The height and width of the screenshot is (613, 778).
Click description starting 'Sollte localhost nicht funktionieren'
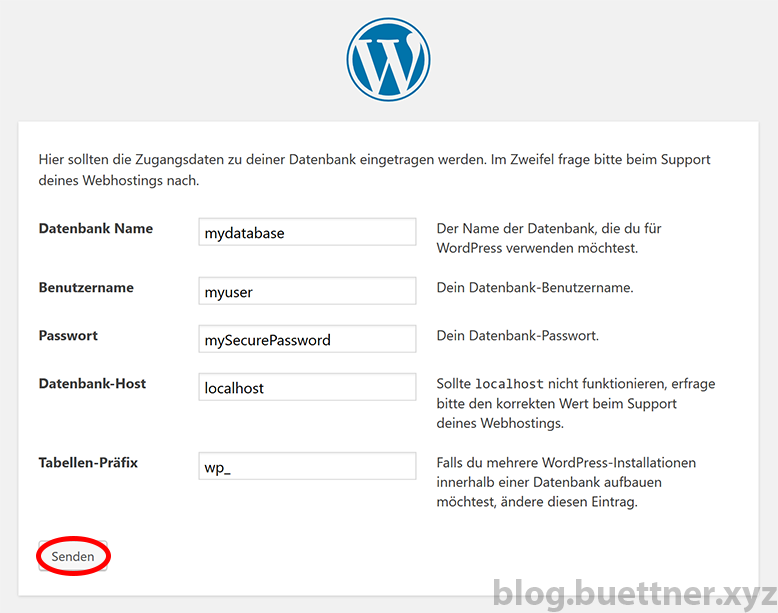coord(576,404)
